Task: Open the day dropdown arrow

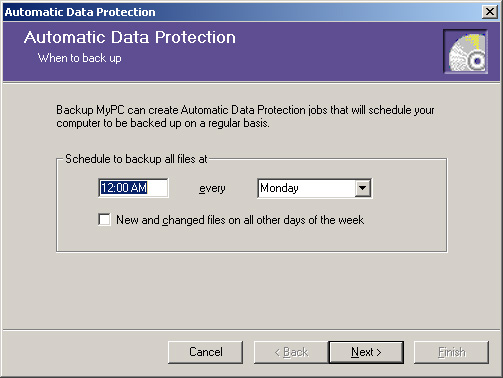Action: coord(362,188)
